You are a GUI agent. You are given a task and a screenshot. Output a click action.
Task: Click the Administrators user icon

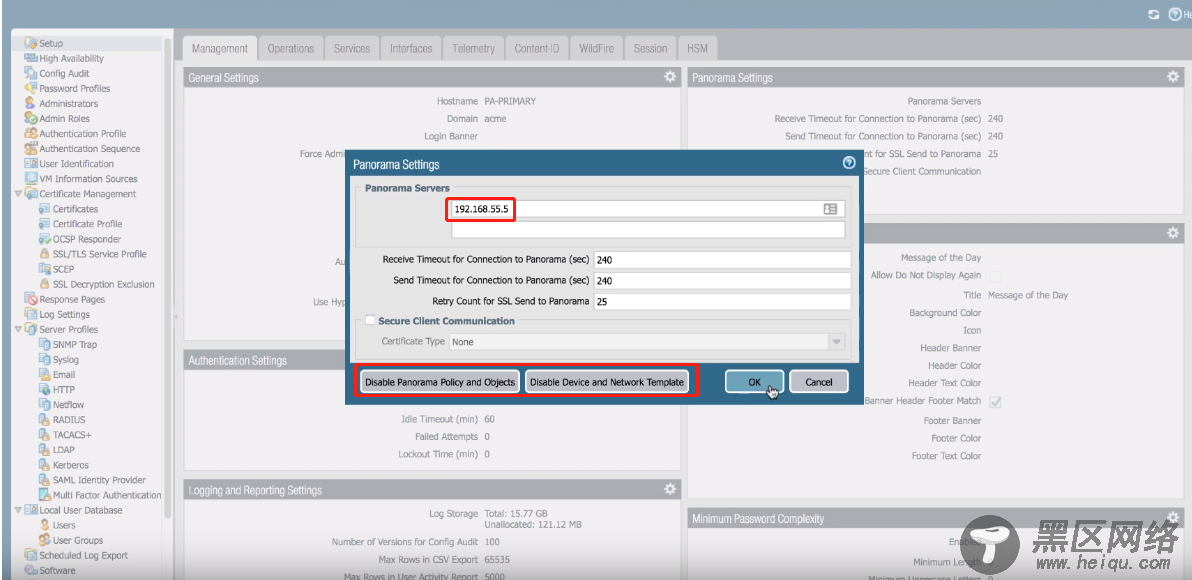point(31,103)
